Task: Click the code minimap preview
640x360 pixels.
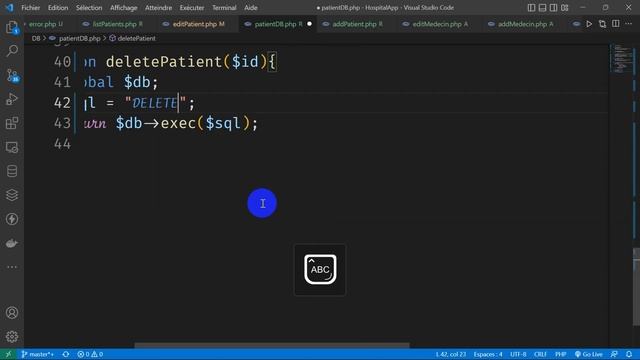Action: [x=622, y=59]
